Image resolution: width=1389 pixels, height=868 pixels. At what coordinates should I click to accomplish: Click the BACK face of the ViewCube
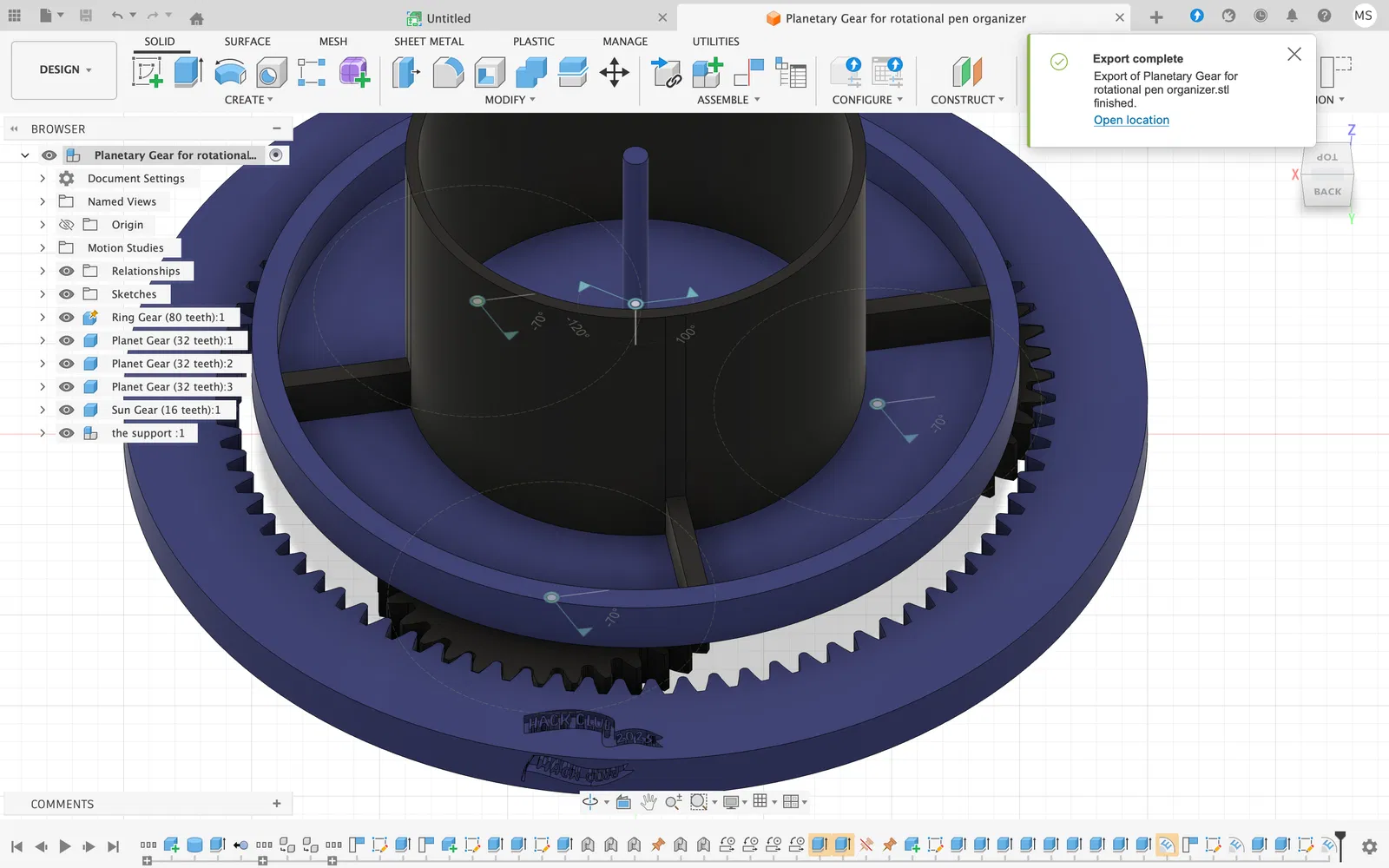point(1327,191)
